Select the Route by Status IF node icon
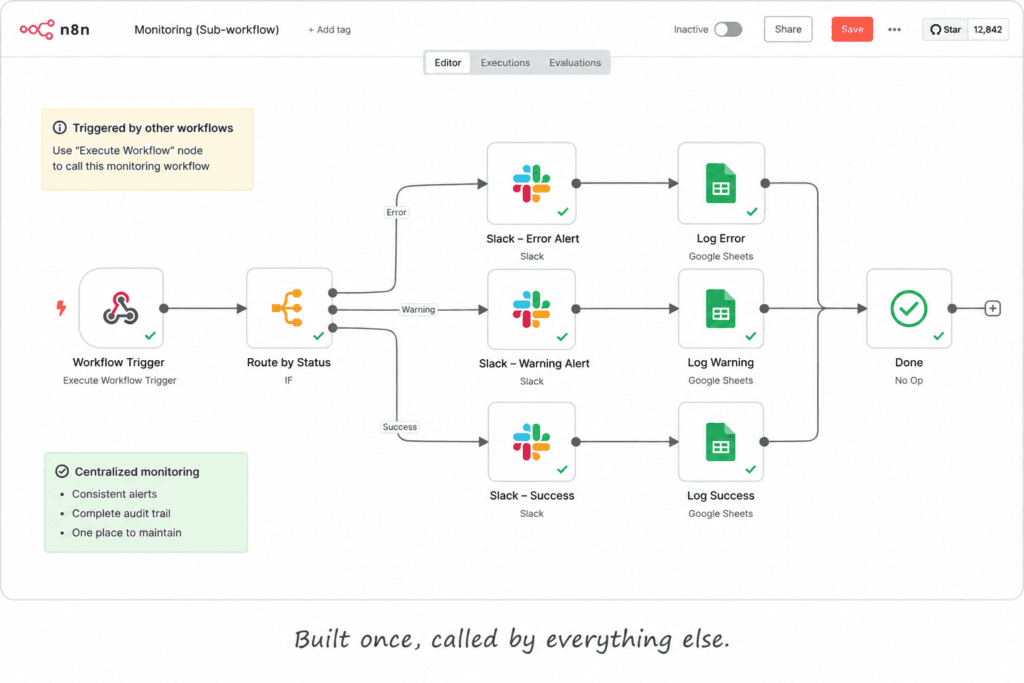Screen dimensions: 1024x683 tap(287, 308)
